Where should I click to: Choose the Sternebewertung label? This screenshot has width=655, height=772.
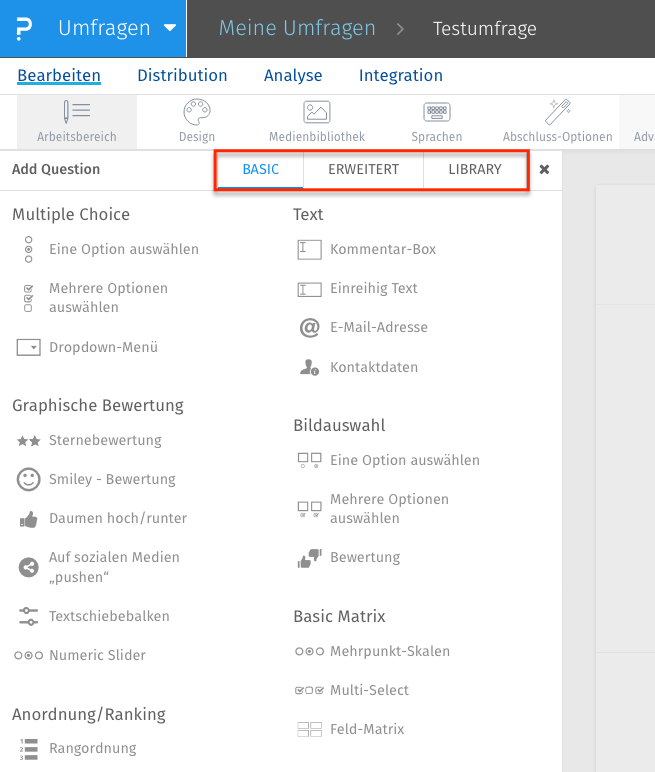click(x=105, y=440)
